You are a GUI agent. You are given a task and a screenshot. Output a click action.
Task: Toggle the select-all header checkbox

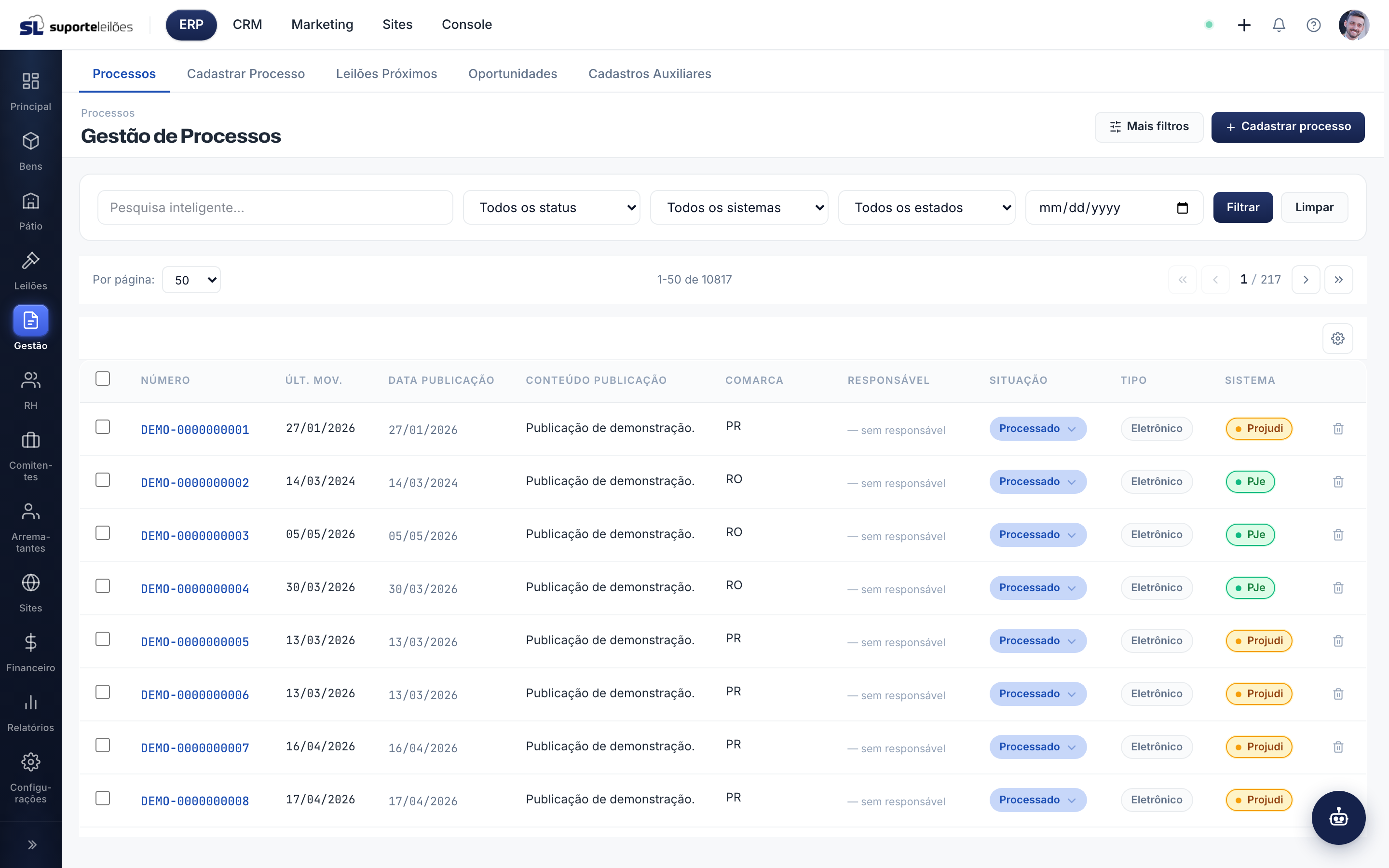pyautogui.click(x=103, y=379)
